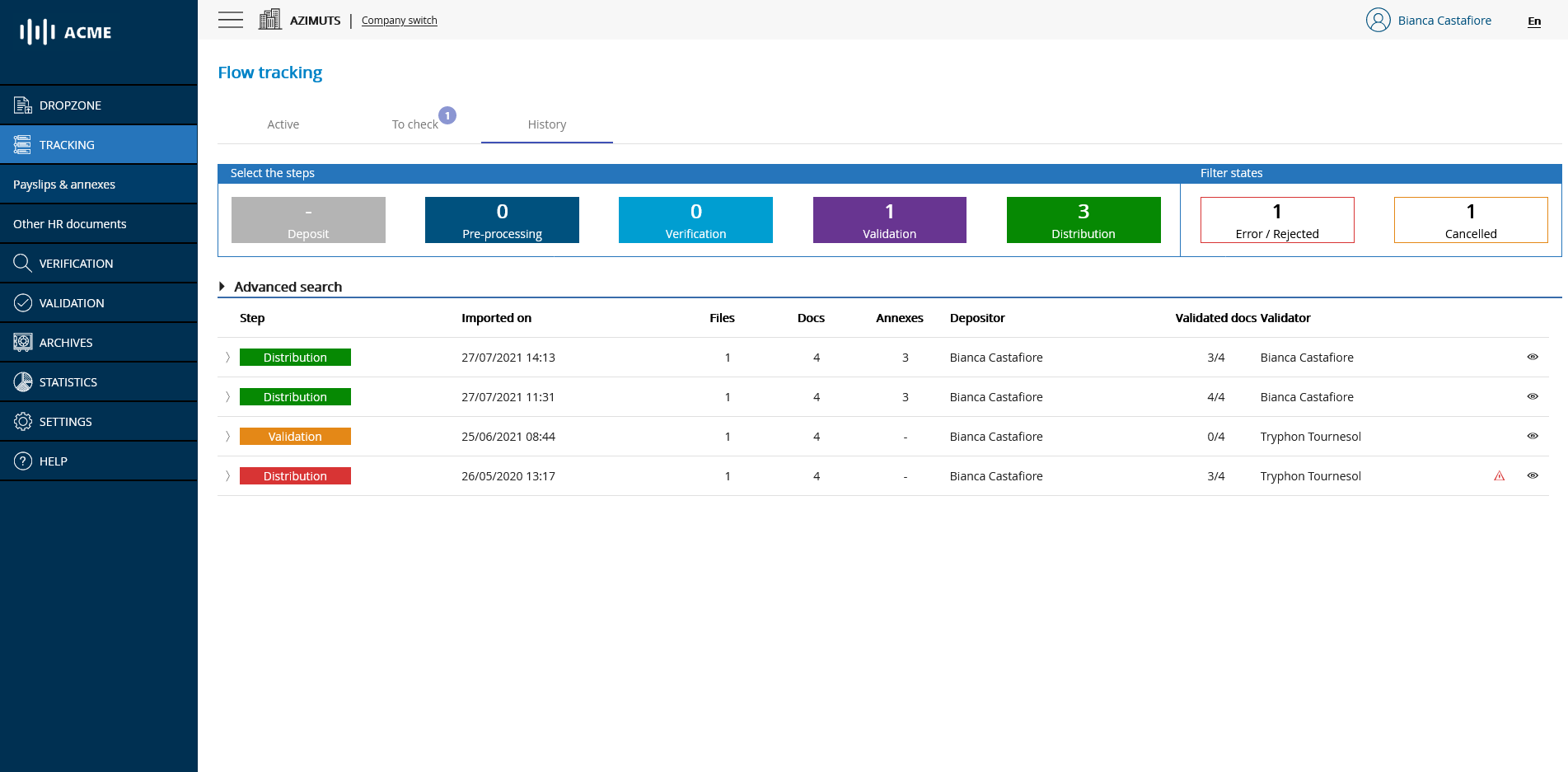Viewport: 1568px width, 772px height.
Task: Open Payslips & annexes in the sidebar
Action: click(64, 184)
